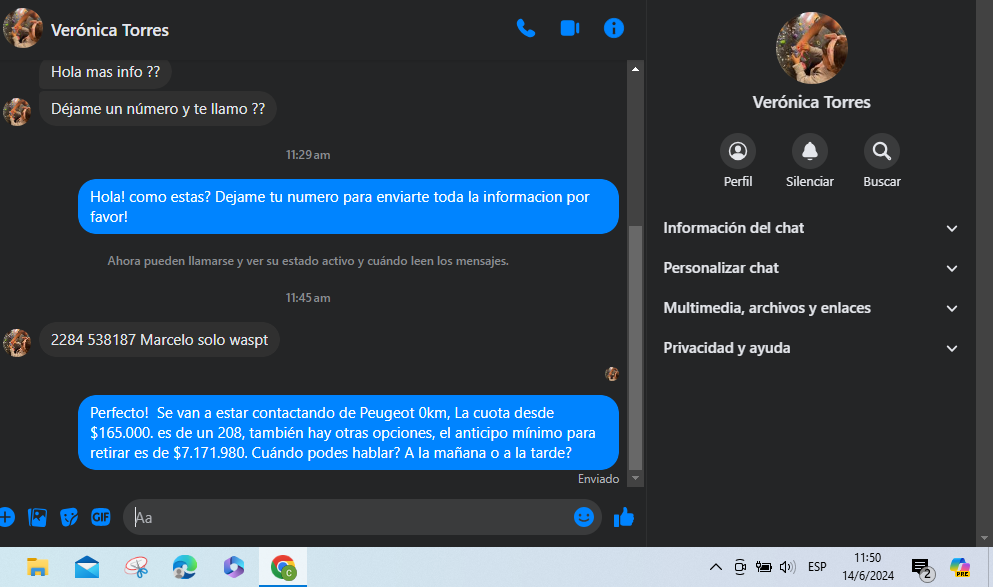The image size is (993, 587).
Task: Click the Aa message input field
Action: coord(350,518)
